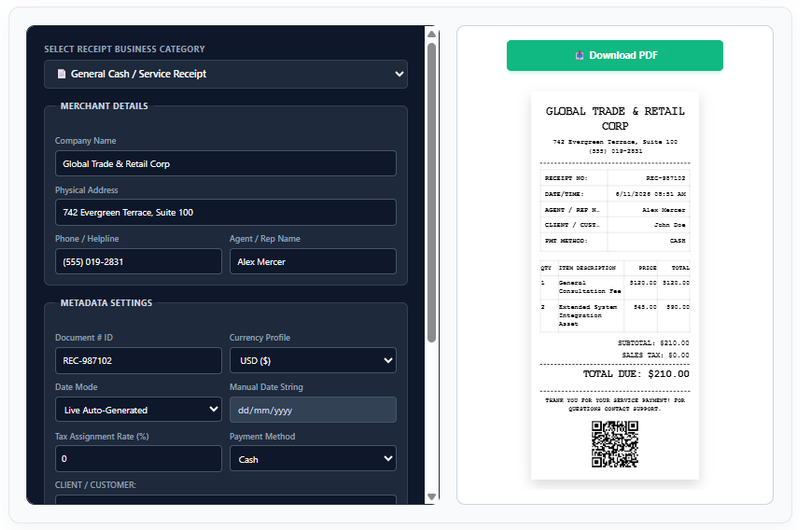Edit the Company Name field

[226, 164]
